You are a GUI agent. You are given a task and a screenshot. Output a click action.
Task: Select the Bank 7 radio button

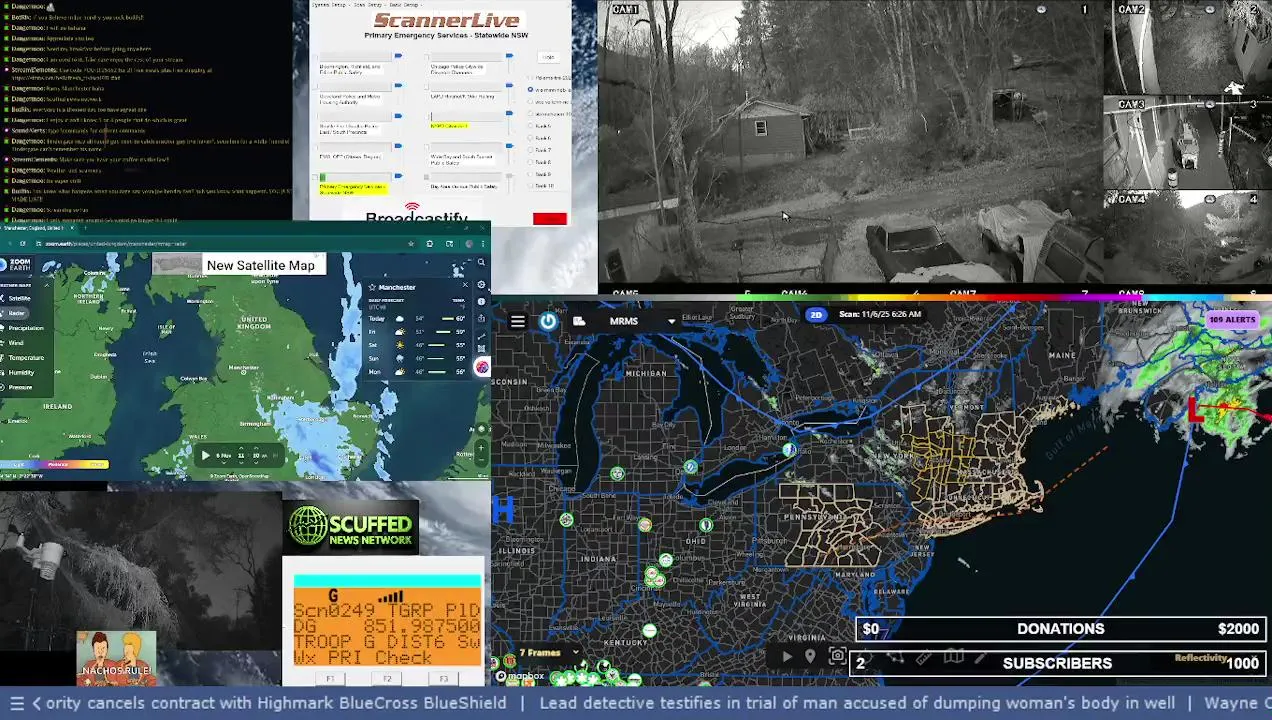pyautogui.click(x=530, y=150)
